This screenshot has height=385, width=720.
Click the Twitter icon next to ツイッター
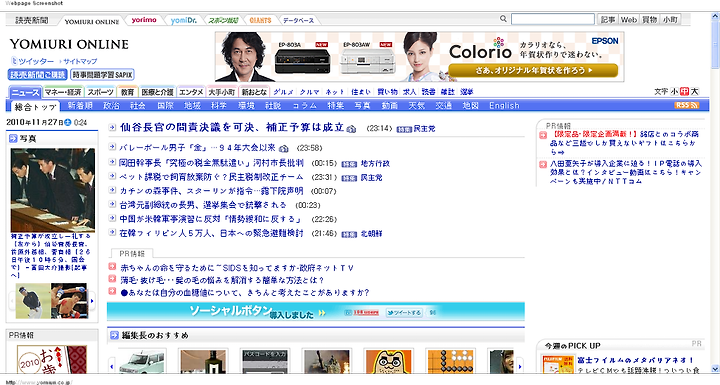coord(14,61)
